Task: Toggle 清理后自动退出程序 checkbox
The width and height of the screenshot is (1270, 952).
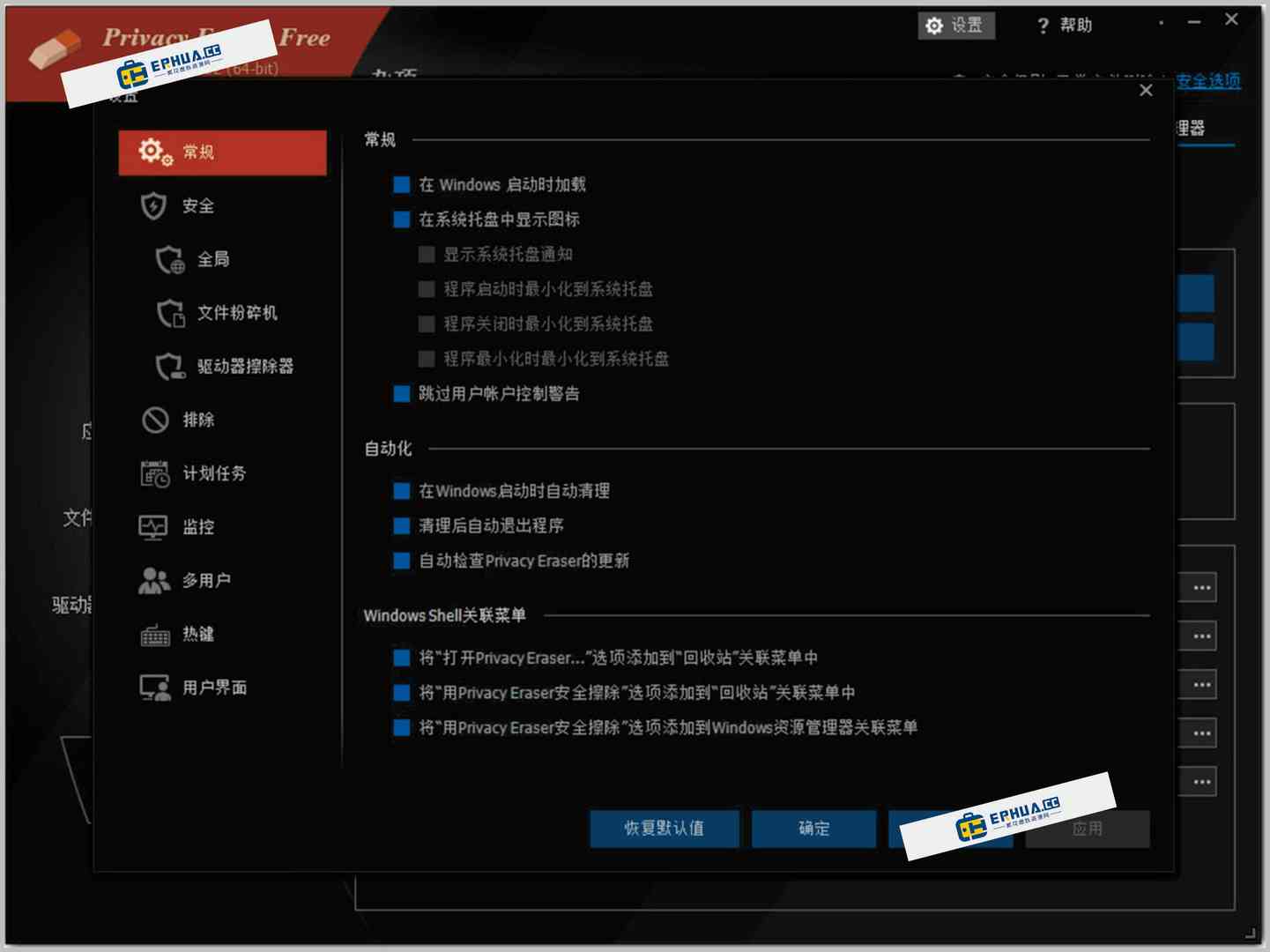Action: click(x=401, y=525)
